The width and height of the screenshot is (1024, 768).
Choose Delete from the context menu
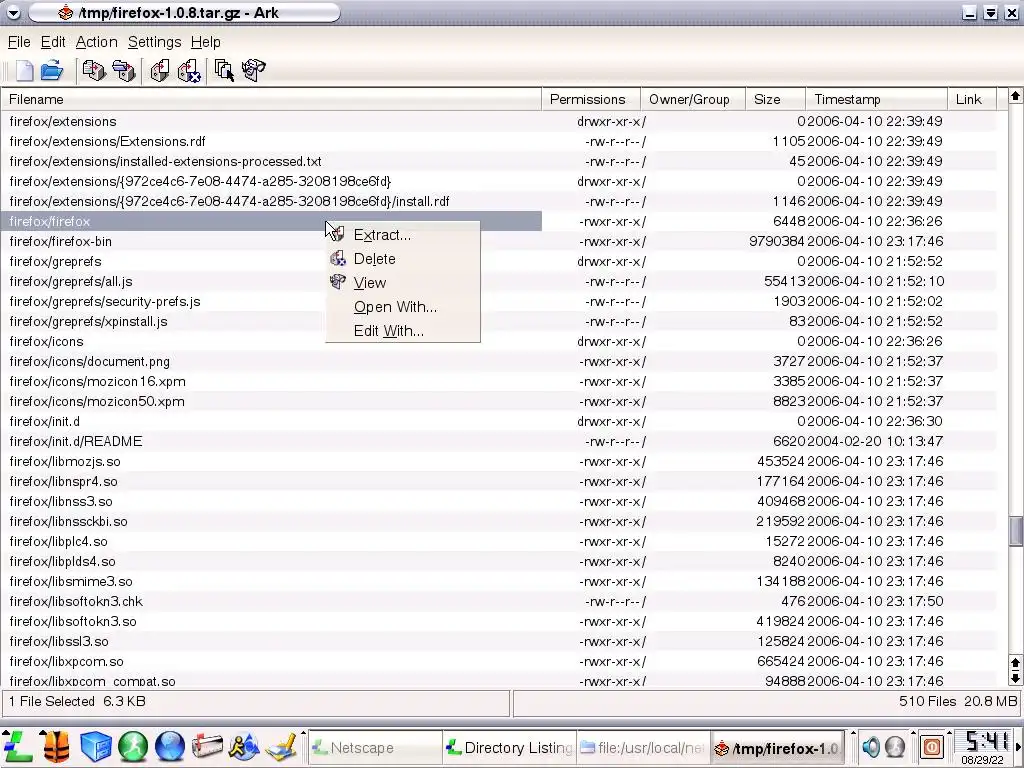click(403, 259)
